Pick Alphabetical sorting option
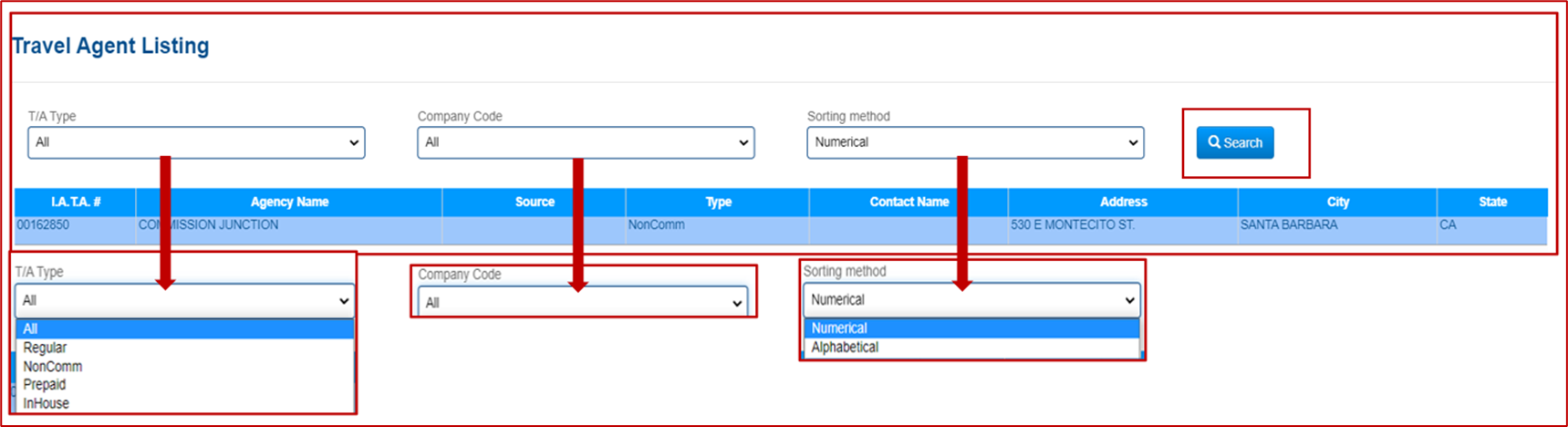The image size is (1568, 427). (846, 348)
